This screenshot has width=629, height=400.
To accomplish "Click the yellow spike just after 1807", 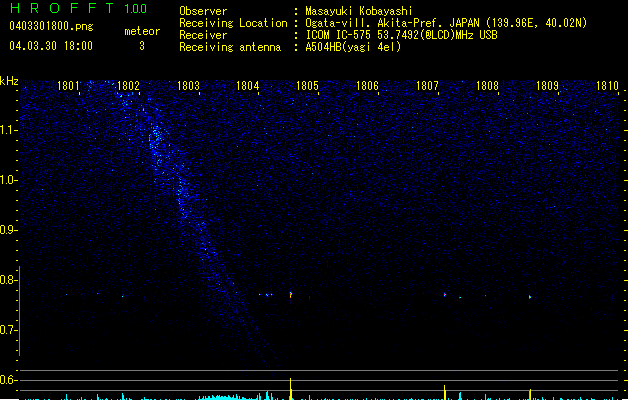I will pyautogui.click(x=444, y=392).
